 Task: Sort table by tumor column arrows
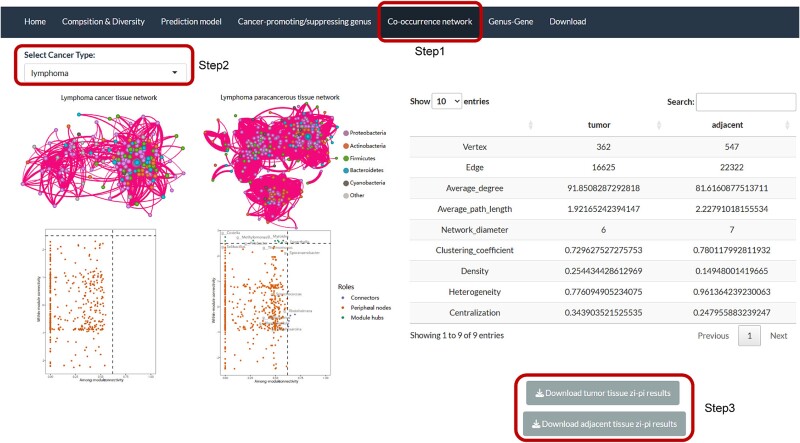click(659, 125)
